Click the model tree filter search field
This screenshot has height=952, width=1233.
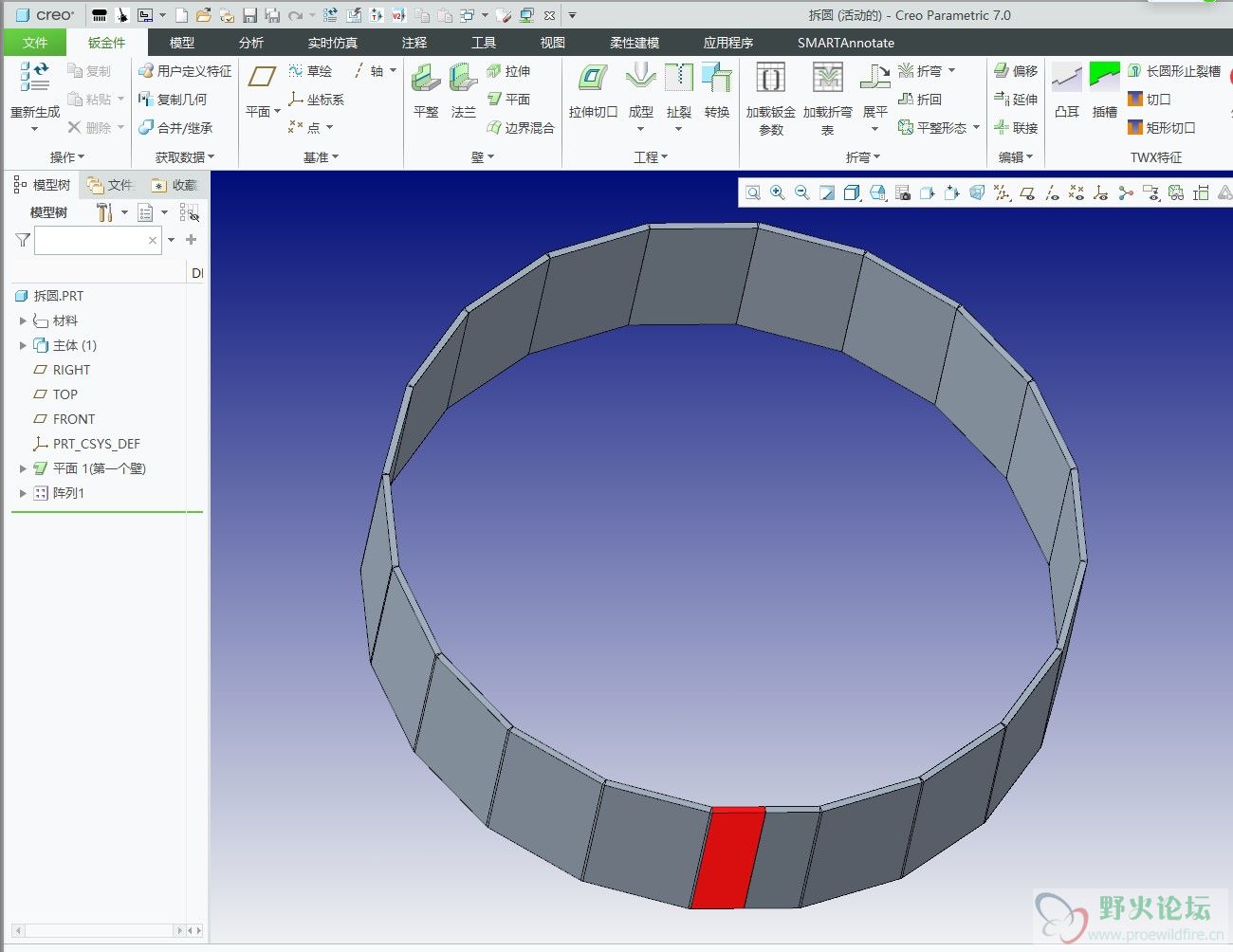click(91, 241)
